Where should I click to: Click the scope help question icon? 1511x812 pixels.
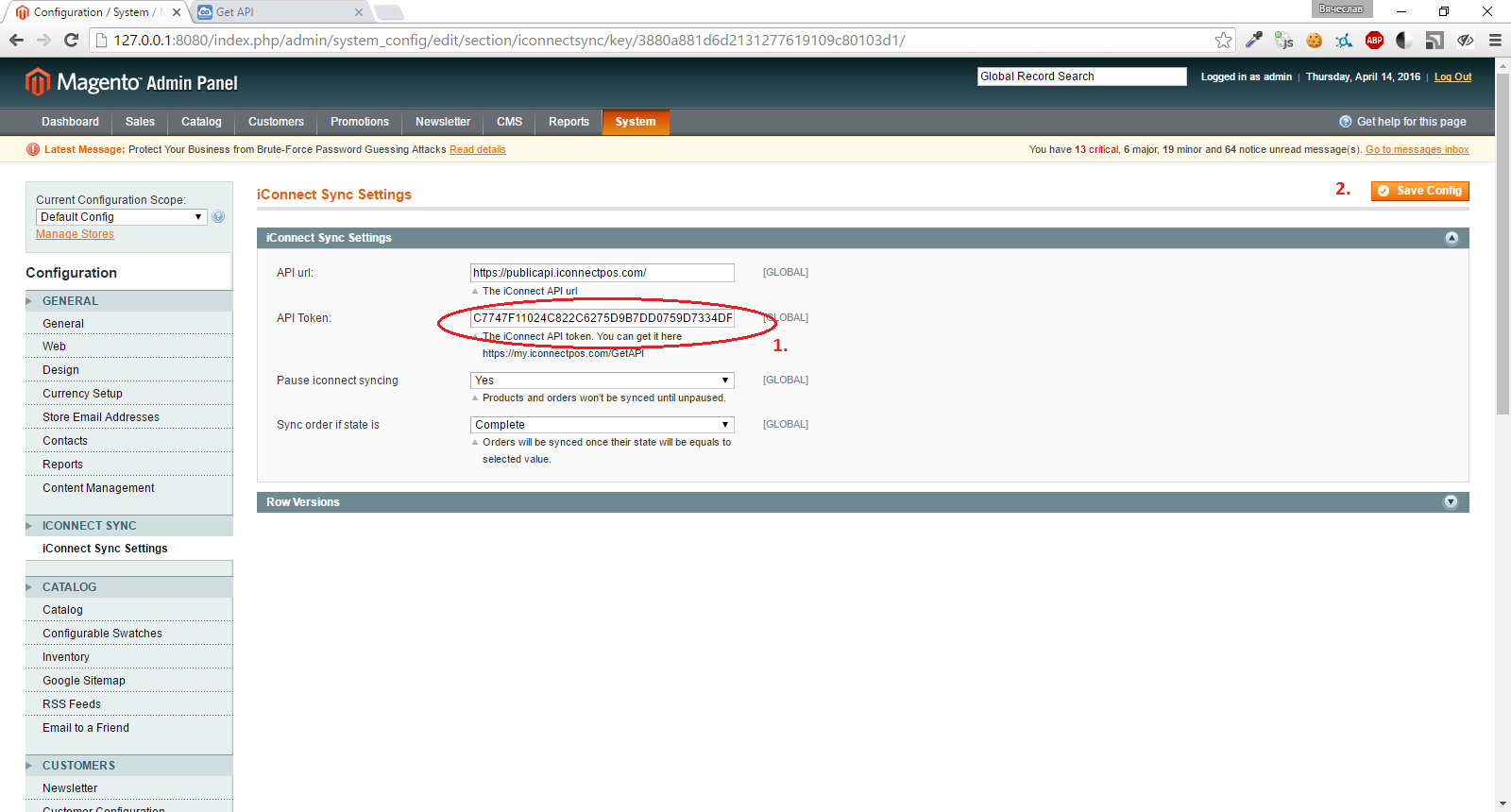pyautogui.click(x=218, y=216)
